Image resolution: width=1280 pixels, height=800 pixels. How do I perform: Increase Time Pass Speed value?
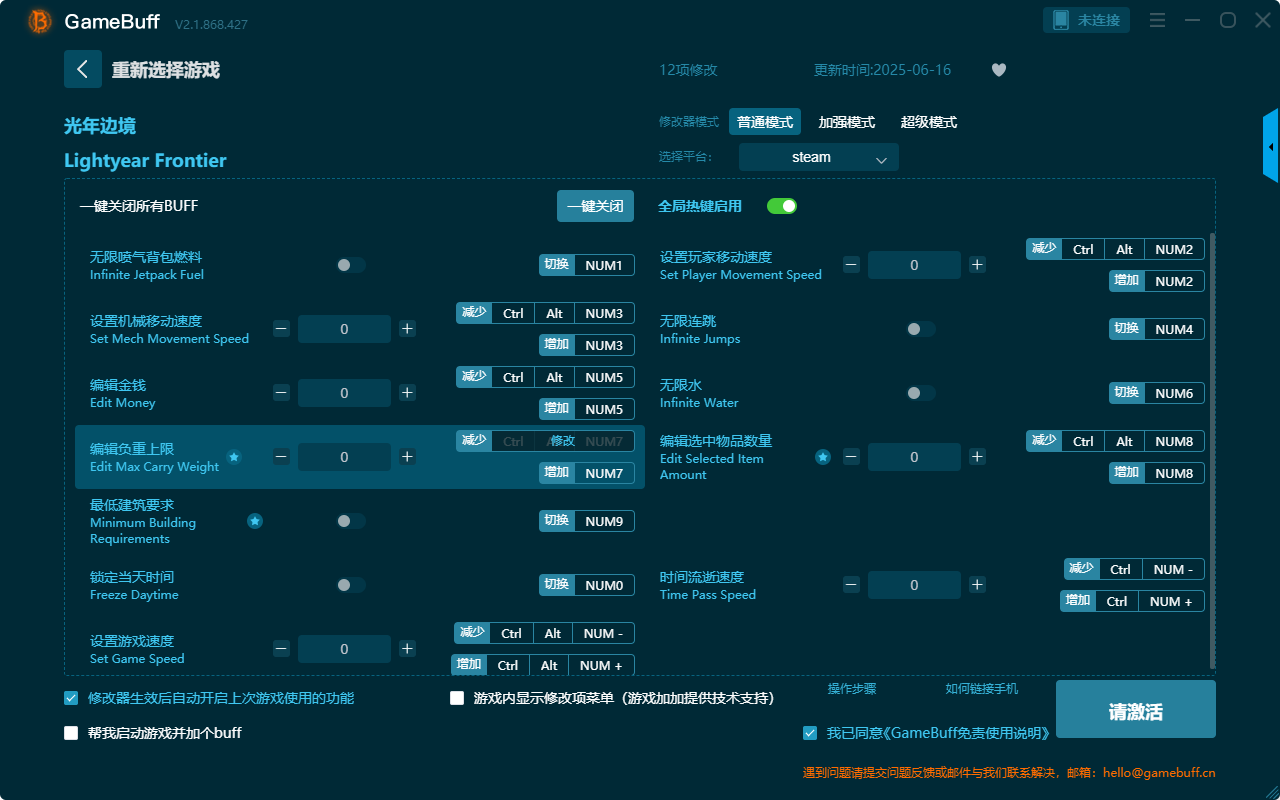point(977,585)
